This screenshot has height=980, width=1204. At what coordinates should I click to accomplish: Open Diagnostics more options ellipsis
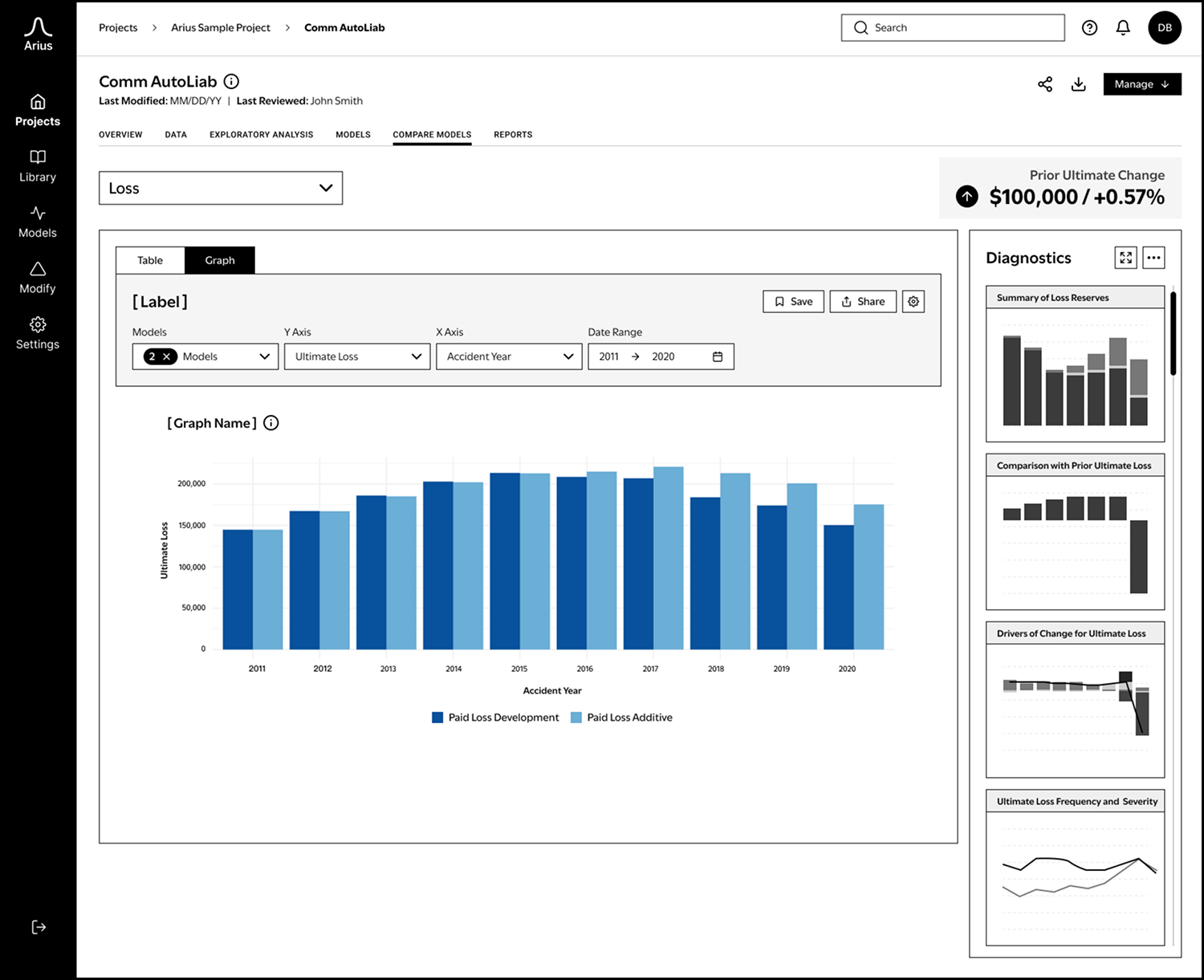coord(1153,258)
